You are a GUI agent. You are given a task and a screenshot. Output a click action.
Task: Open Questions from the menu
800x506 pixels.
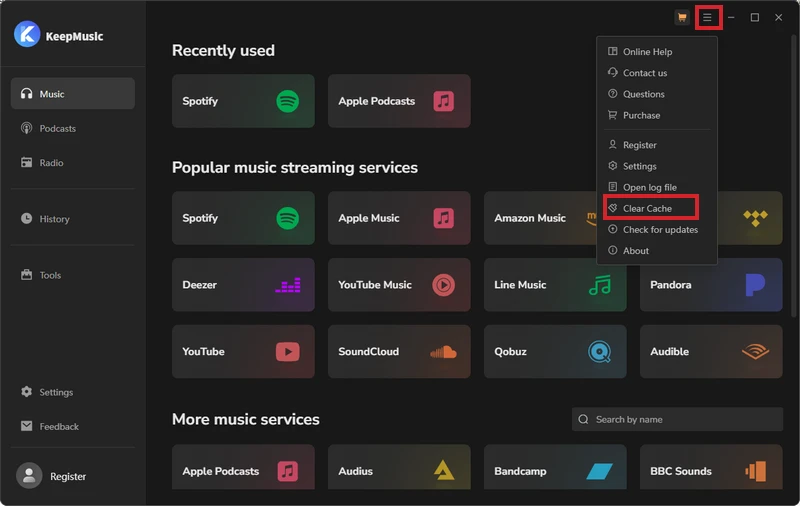pyautogui.click(x=657, y=94)
